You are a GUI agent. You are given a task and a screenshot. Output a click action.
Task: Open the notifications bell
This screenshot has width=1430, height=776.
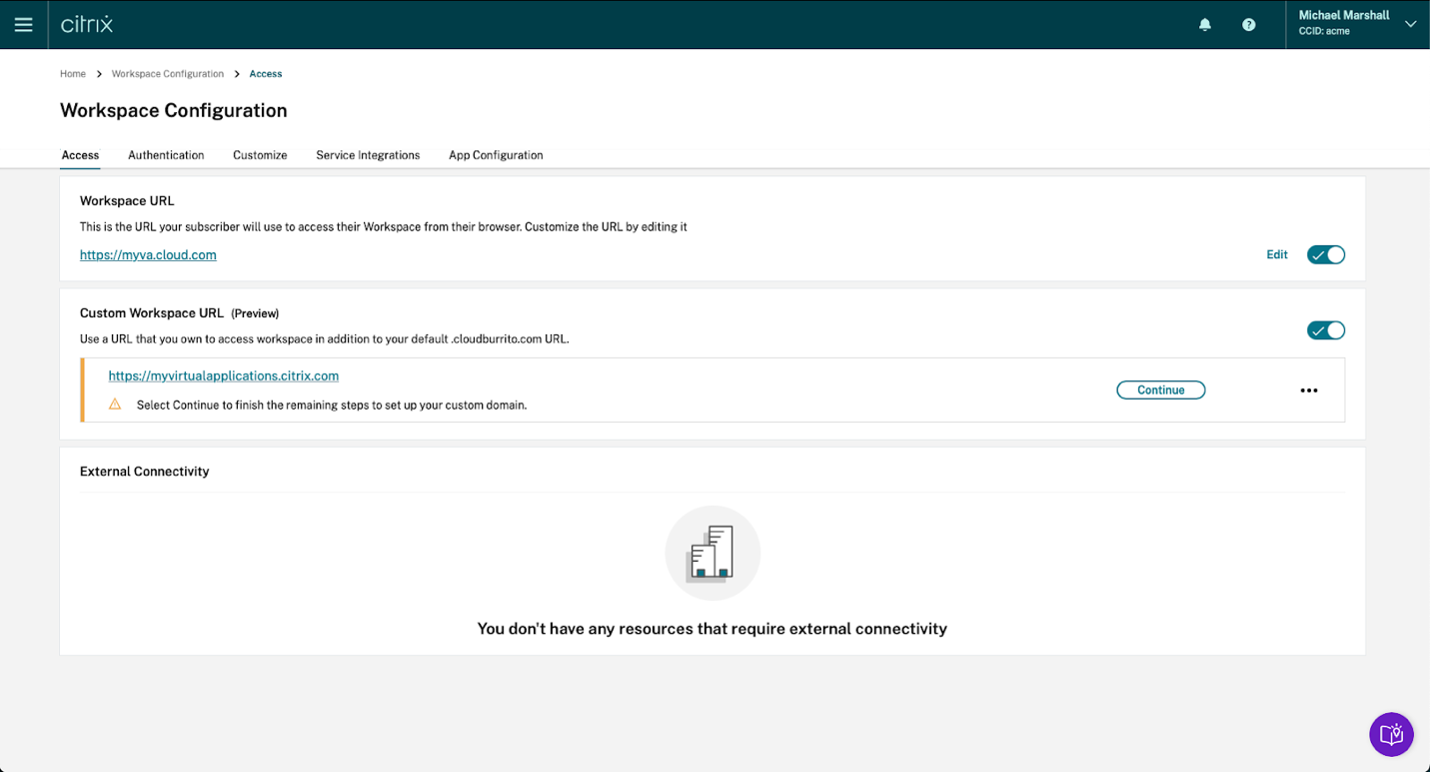pos(1205,25)
